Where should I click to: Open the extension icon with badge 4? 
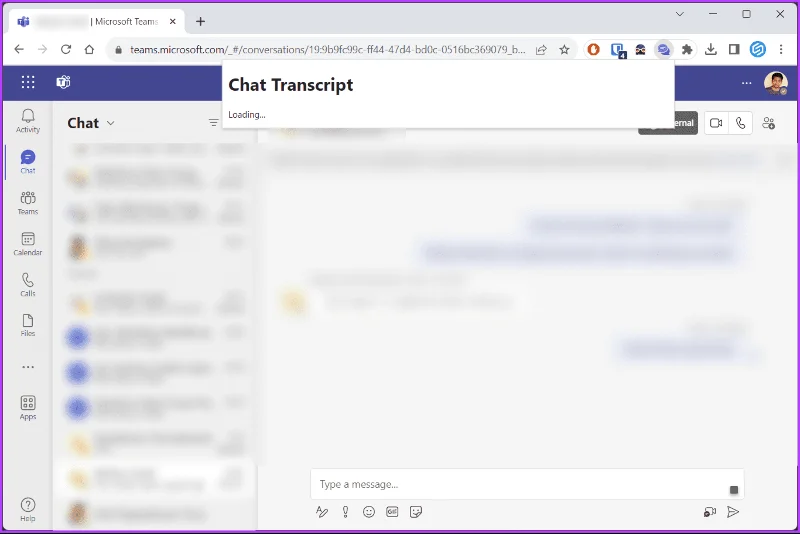pos(617,50)
